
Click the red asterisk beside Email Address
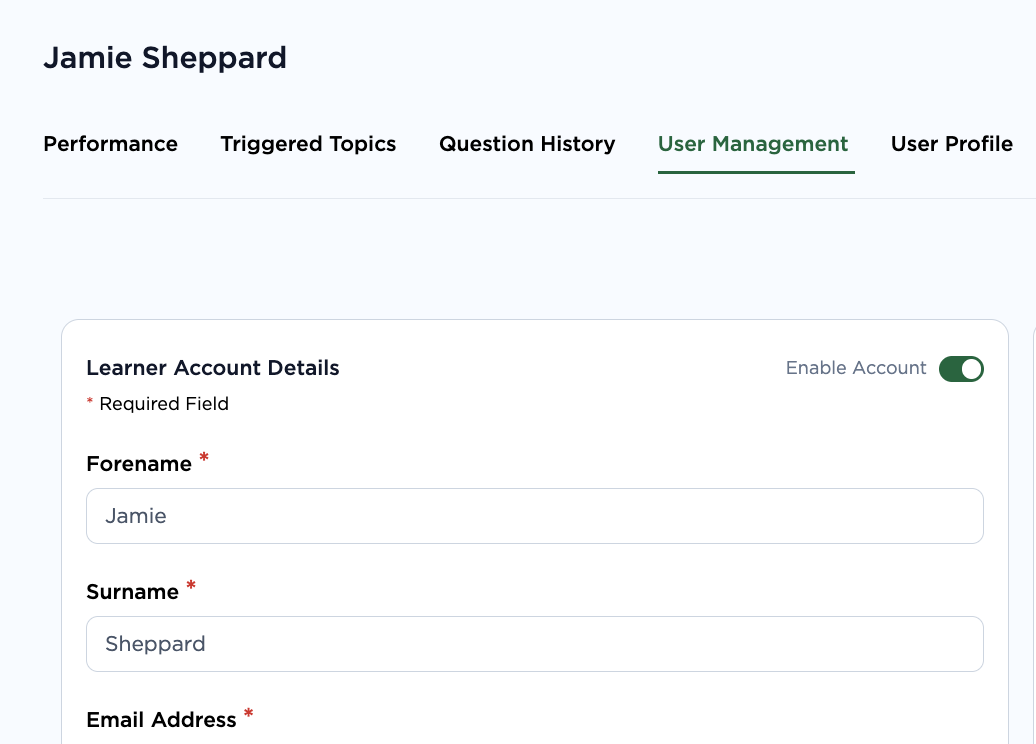tap(249, 715)
